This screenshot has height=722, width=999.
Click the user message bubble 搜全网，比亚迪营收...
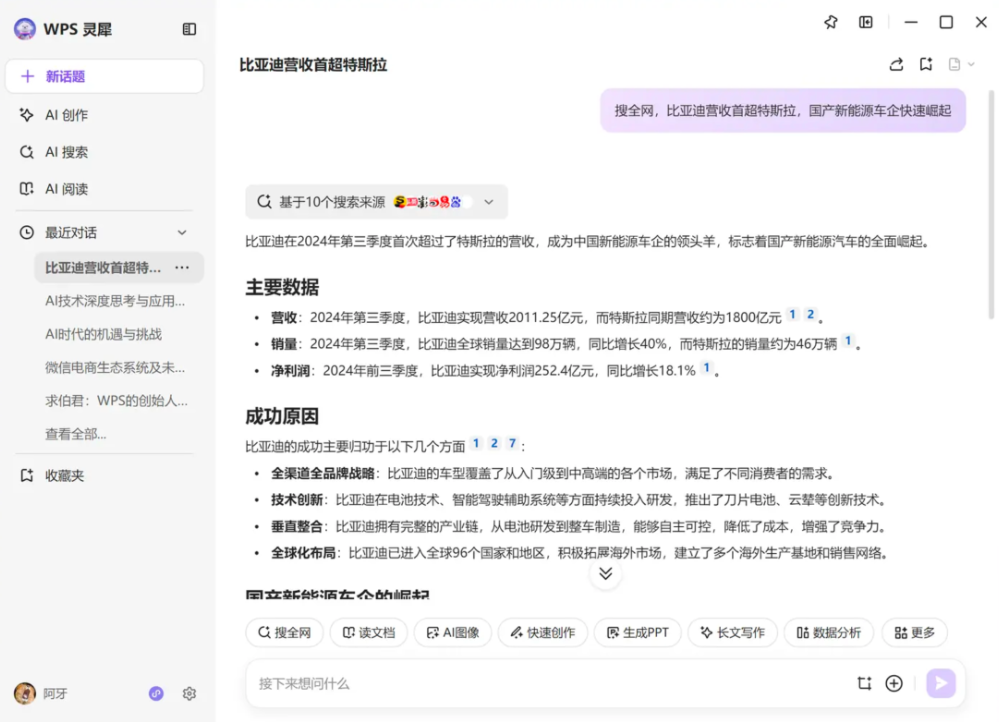(783, 111)
